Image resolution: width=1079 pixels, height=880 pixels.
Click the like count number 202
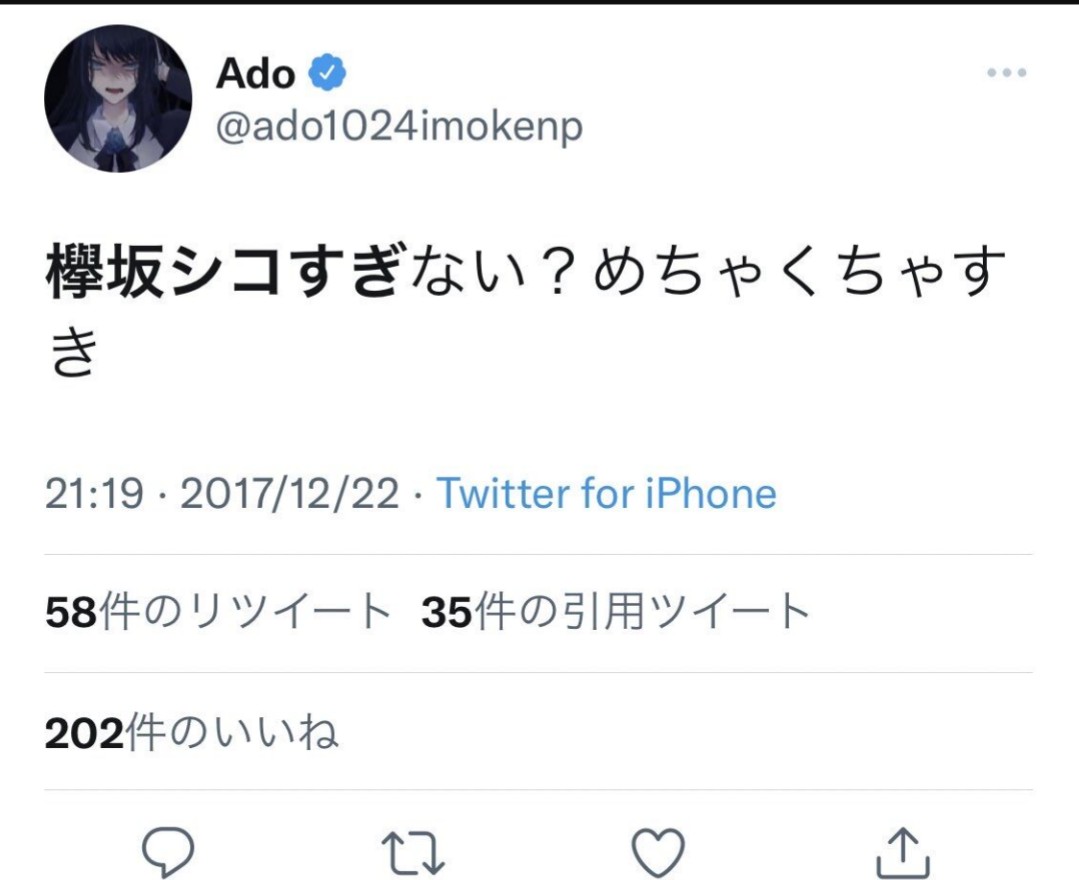coord(85,733)
